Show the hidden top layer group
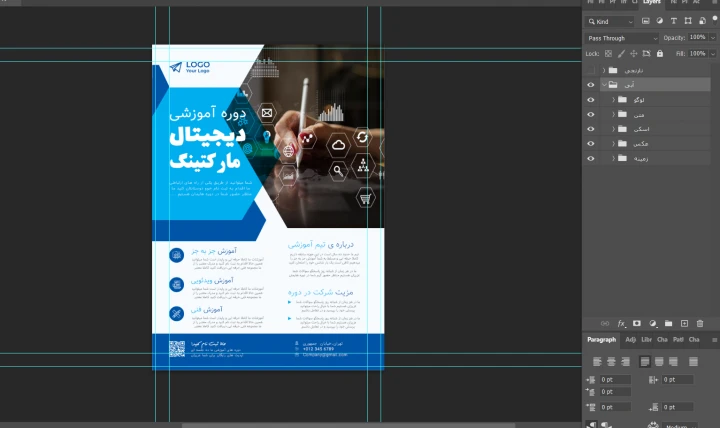The width and height of the screenshot is (720, 428). click(x=590, y=71)
